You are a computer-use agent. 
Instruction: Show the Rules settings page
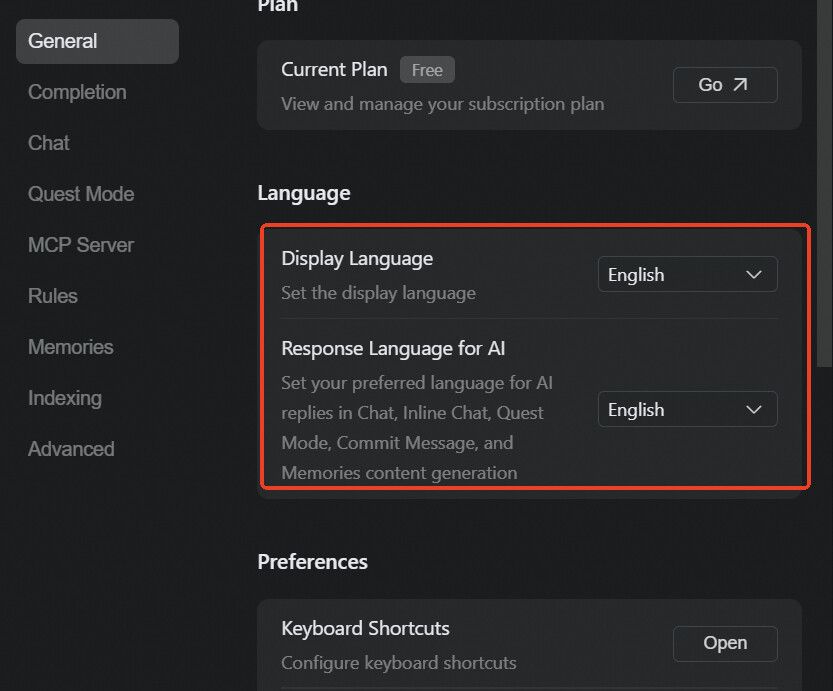pos(53,296)
